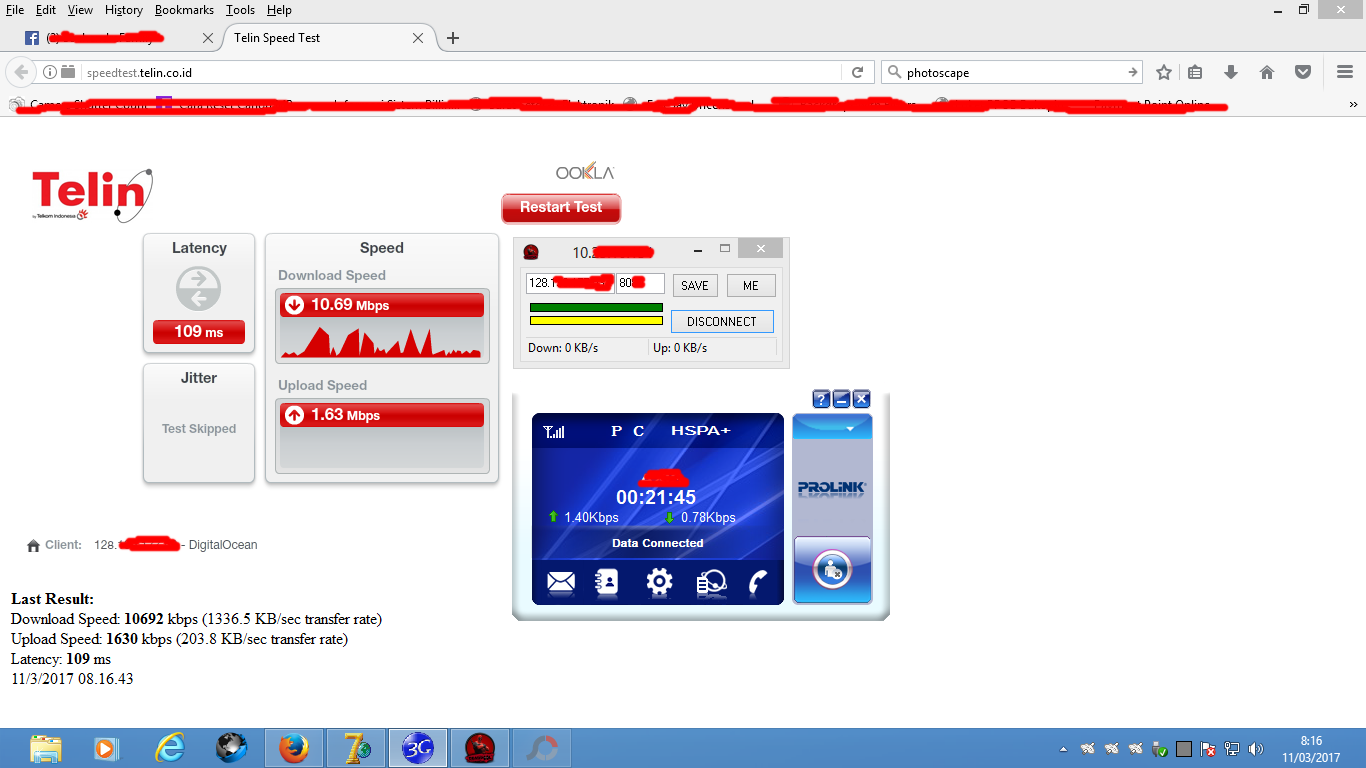Open the data usage statistics icon in Prolink
Viewport: 1366px width, 768px height.
pyautogui.click(x=711, y=582)
